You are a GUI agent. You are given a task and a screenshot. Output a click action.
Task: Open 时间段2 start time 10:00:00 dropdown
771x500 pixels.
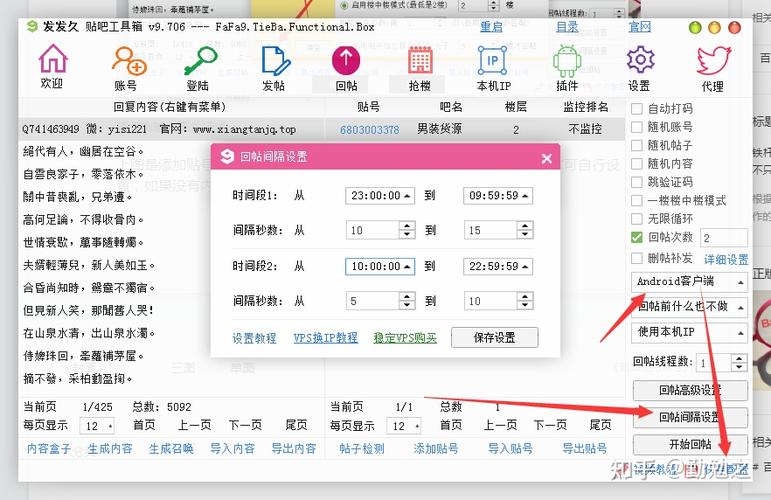pyautogui.click(x=380, y=266)
